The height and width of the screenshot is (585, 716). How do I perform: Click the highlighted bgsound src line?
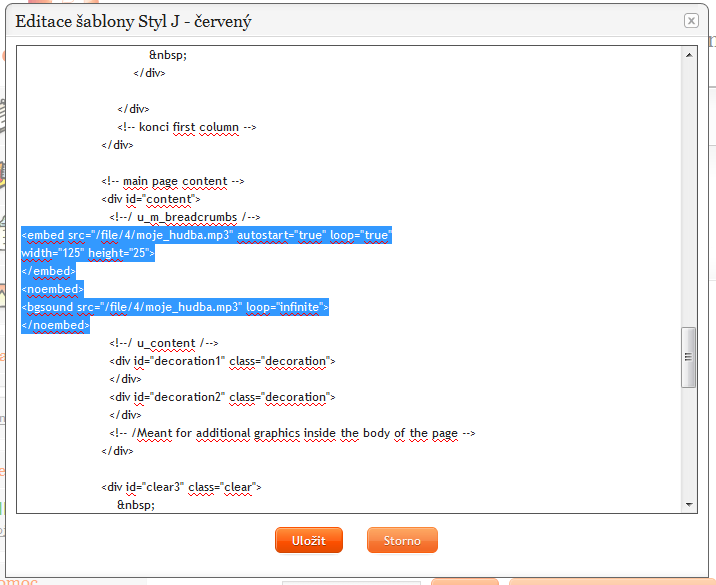[x=175, y=307]
